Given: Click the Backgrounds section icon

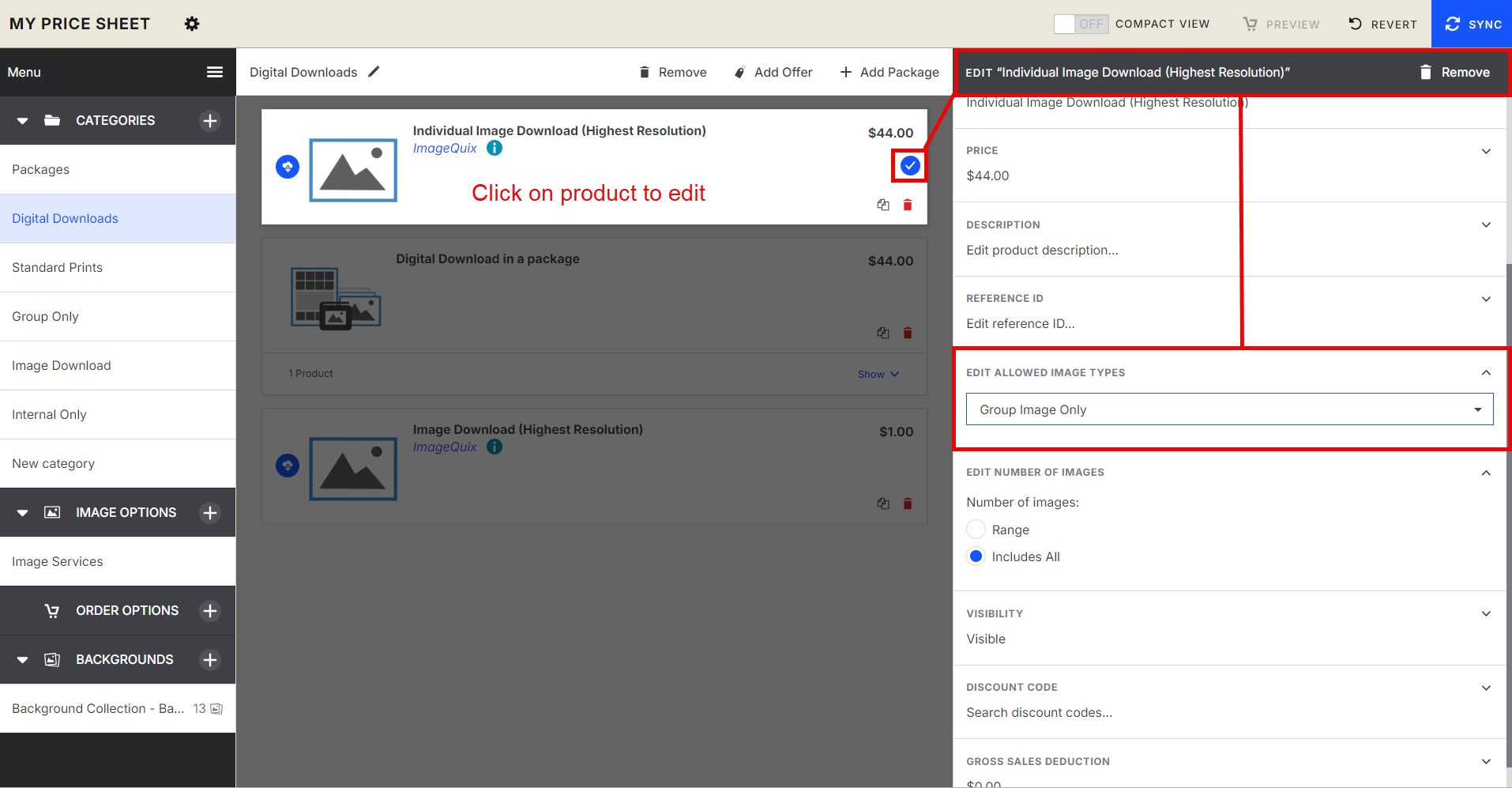Looking at the screenshot, I should tap(52, 660).
